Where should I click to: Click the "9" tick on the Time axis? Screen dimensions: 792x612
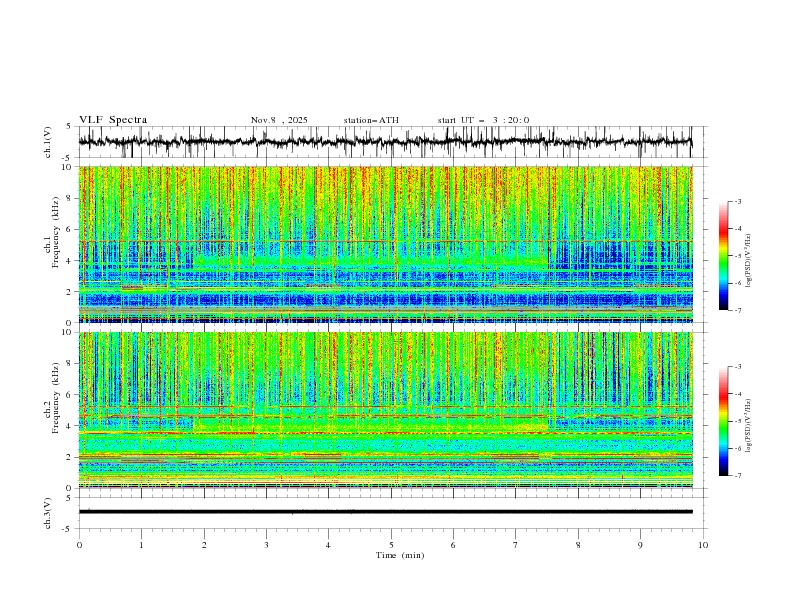pos(640,545)
